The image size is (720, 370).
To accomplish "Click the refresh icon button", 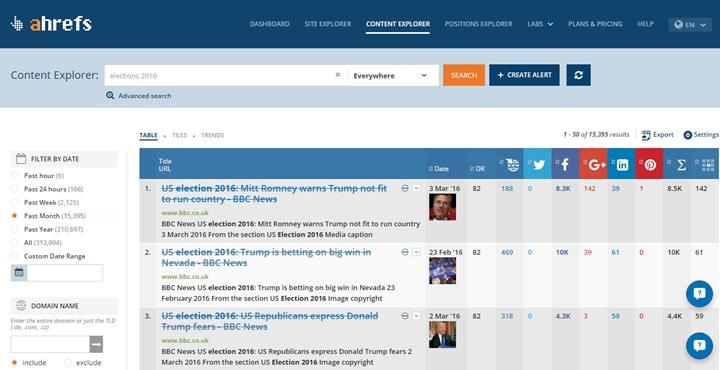I will [579, 75].
